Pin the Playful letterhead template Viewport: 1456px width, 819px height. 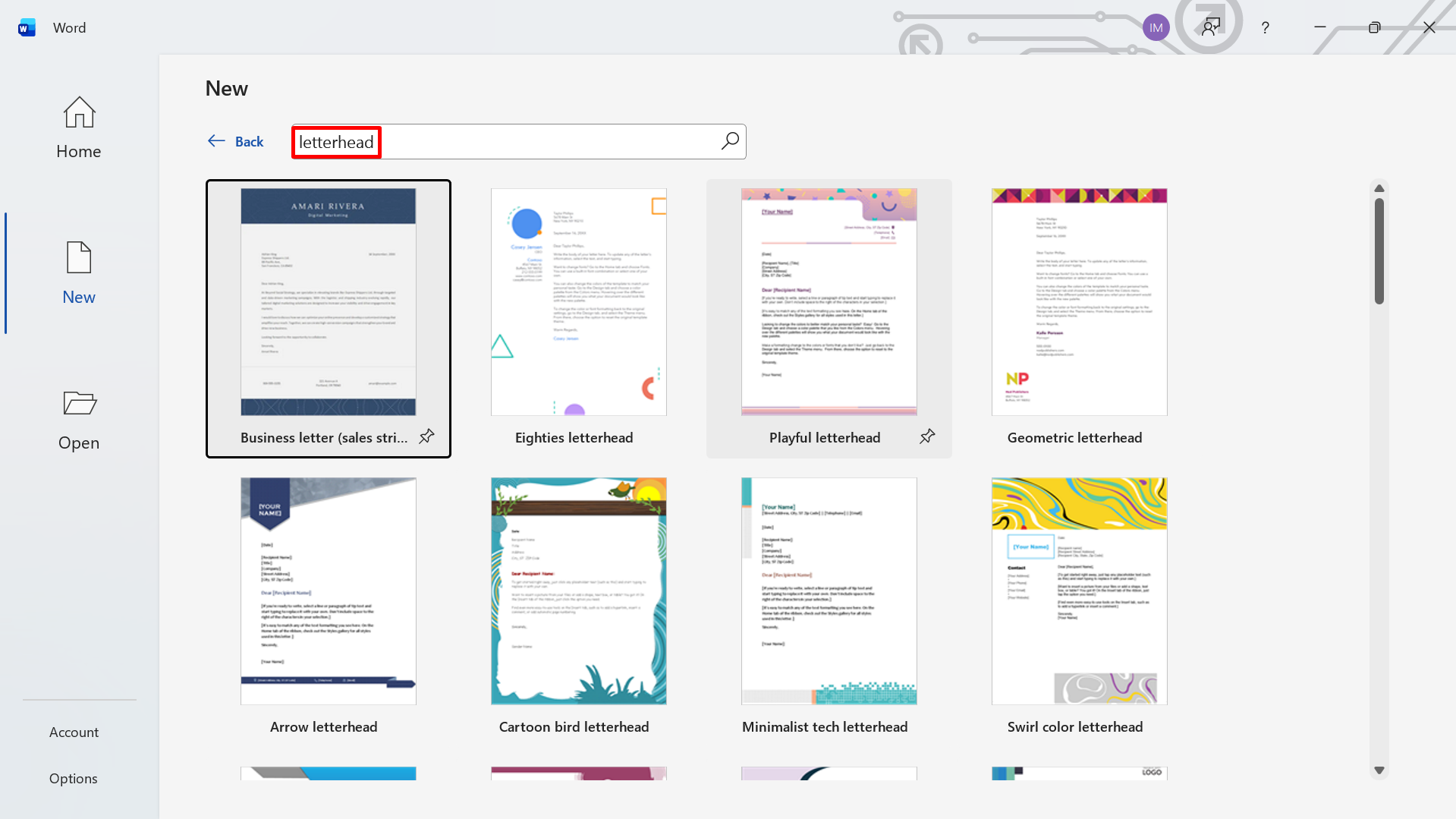point(927,436)
